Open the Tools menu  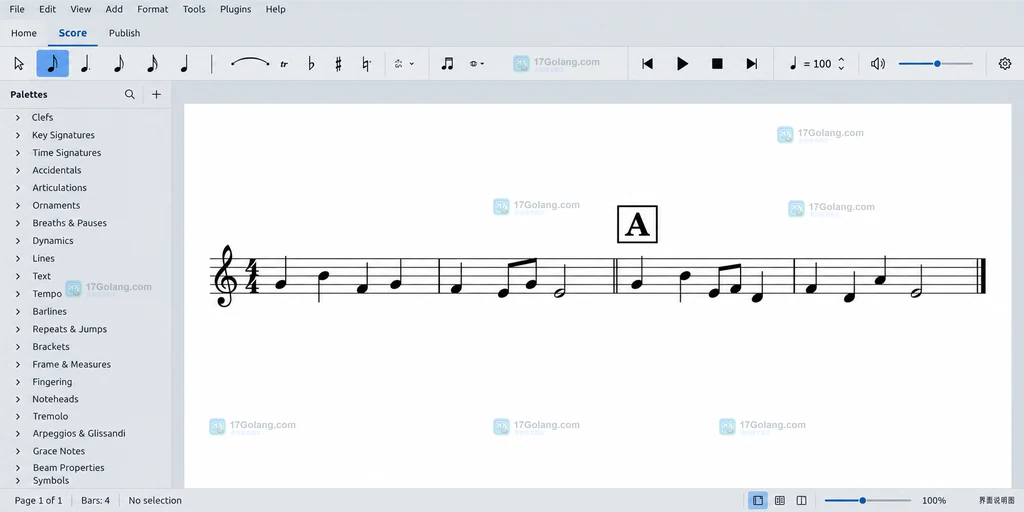click(x=194, y=9)
